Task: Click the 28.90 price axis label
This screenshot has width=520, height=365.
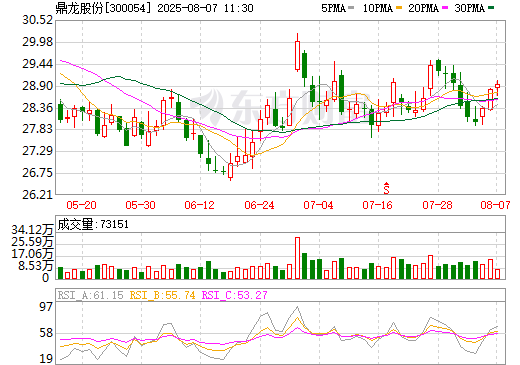Action: tap(37, 86)
